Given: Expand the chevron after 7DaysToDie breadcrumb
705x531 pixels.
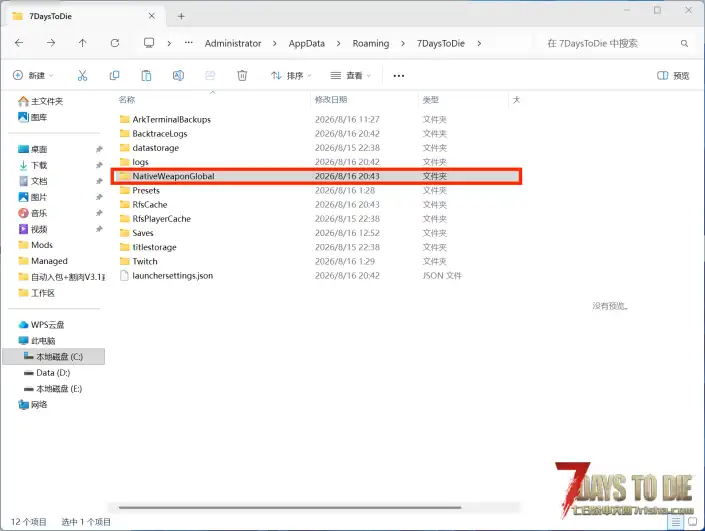Looking at the screenshot, I should (x=479, y=44).
